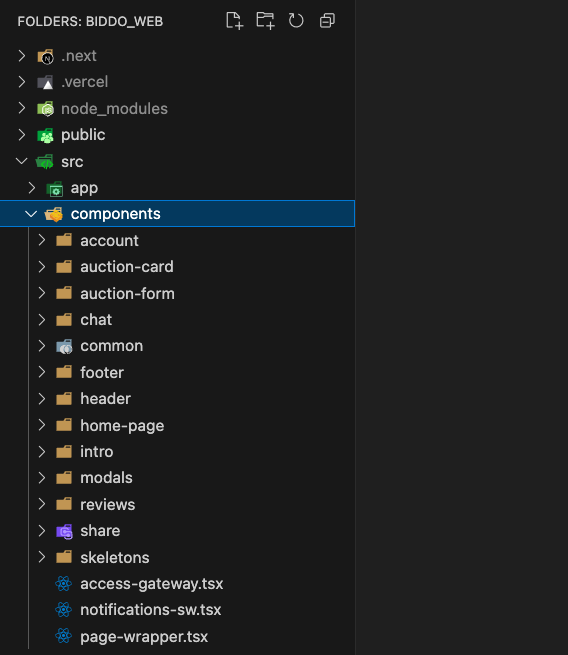Collapse the components folder chevron
Viewport: 568px width, 655px height.
tap(31, 214)
